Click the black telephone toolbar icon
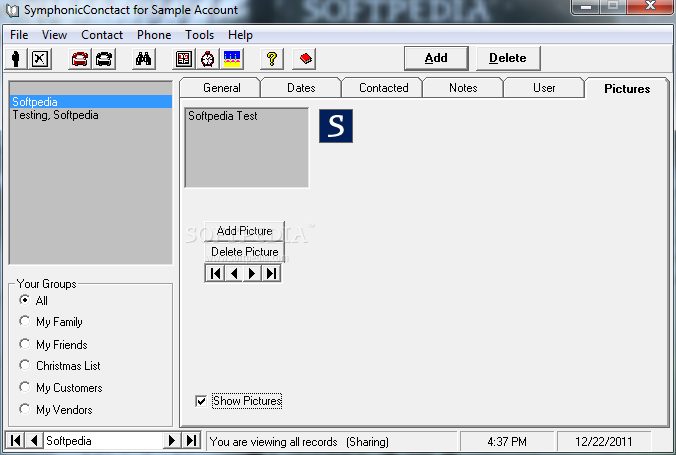This screenshot has width=676, height=455. pos(104,59)
